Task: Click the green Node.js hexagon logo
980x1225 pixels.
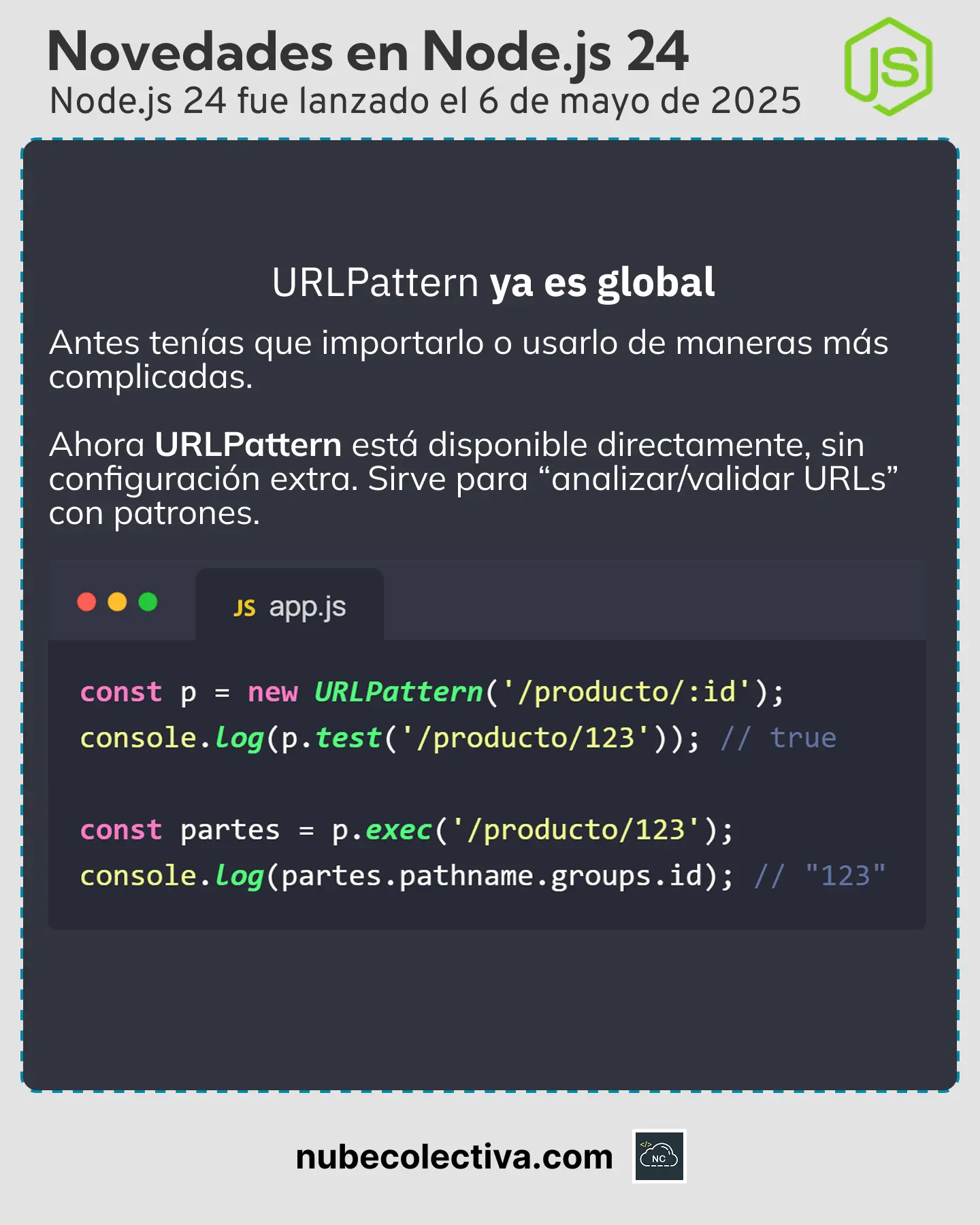Action: pos(888,67)
